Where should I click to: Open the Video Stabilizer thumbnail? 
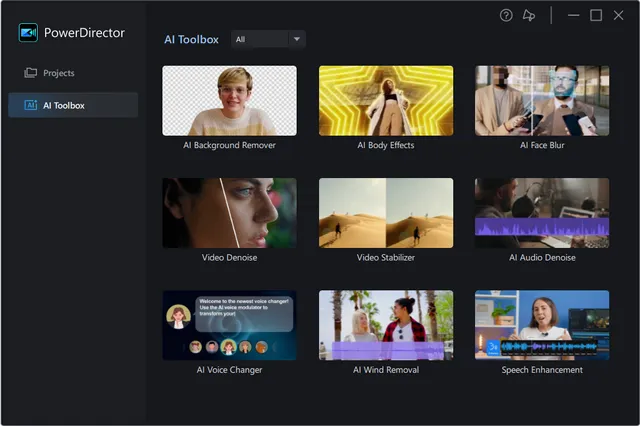[385, 212]
